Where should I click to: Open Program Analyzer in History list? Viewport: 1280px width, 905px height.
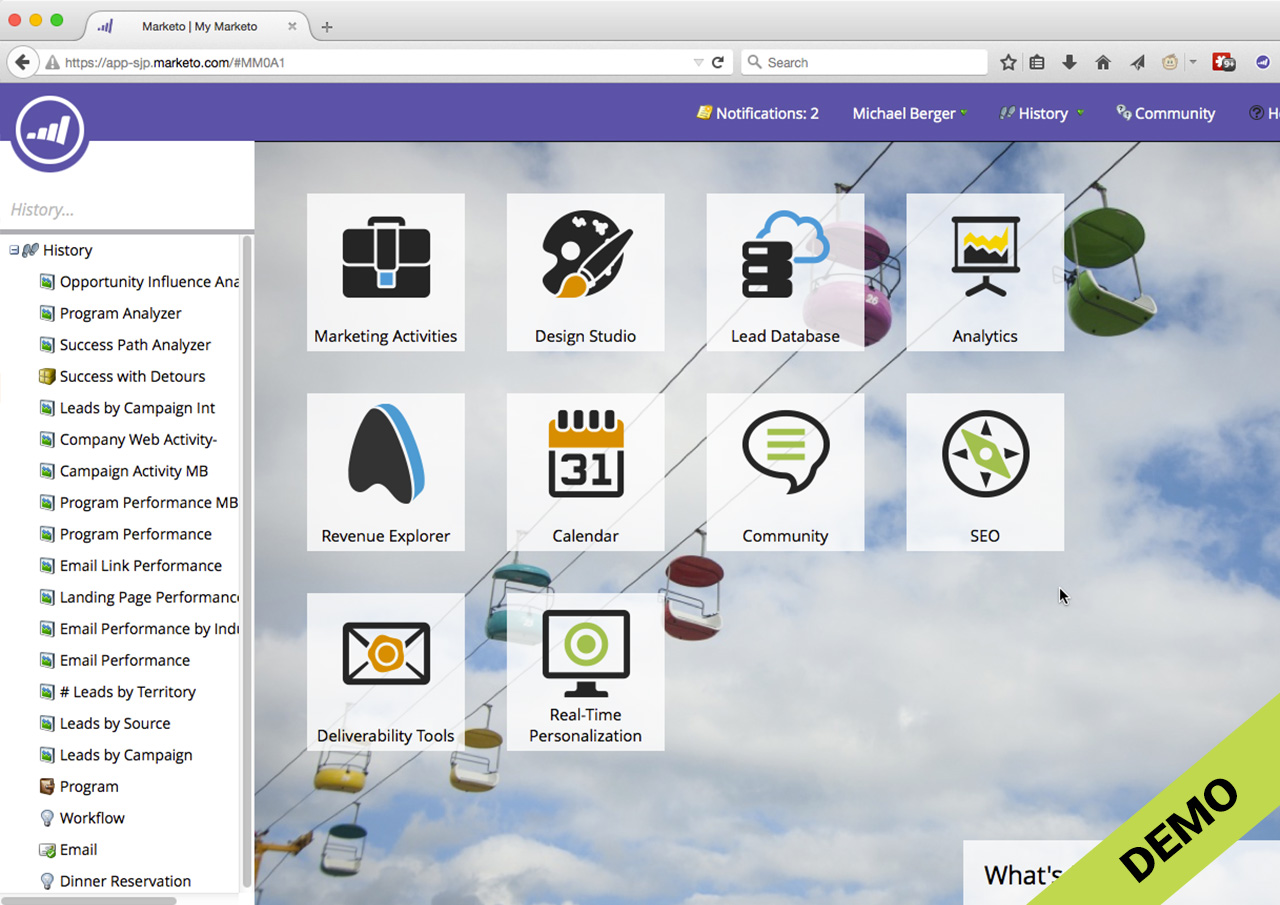(x=120, y=314)
